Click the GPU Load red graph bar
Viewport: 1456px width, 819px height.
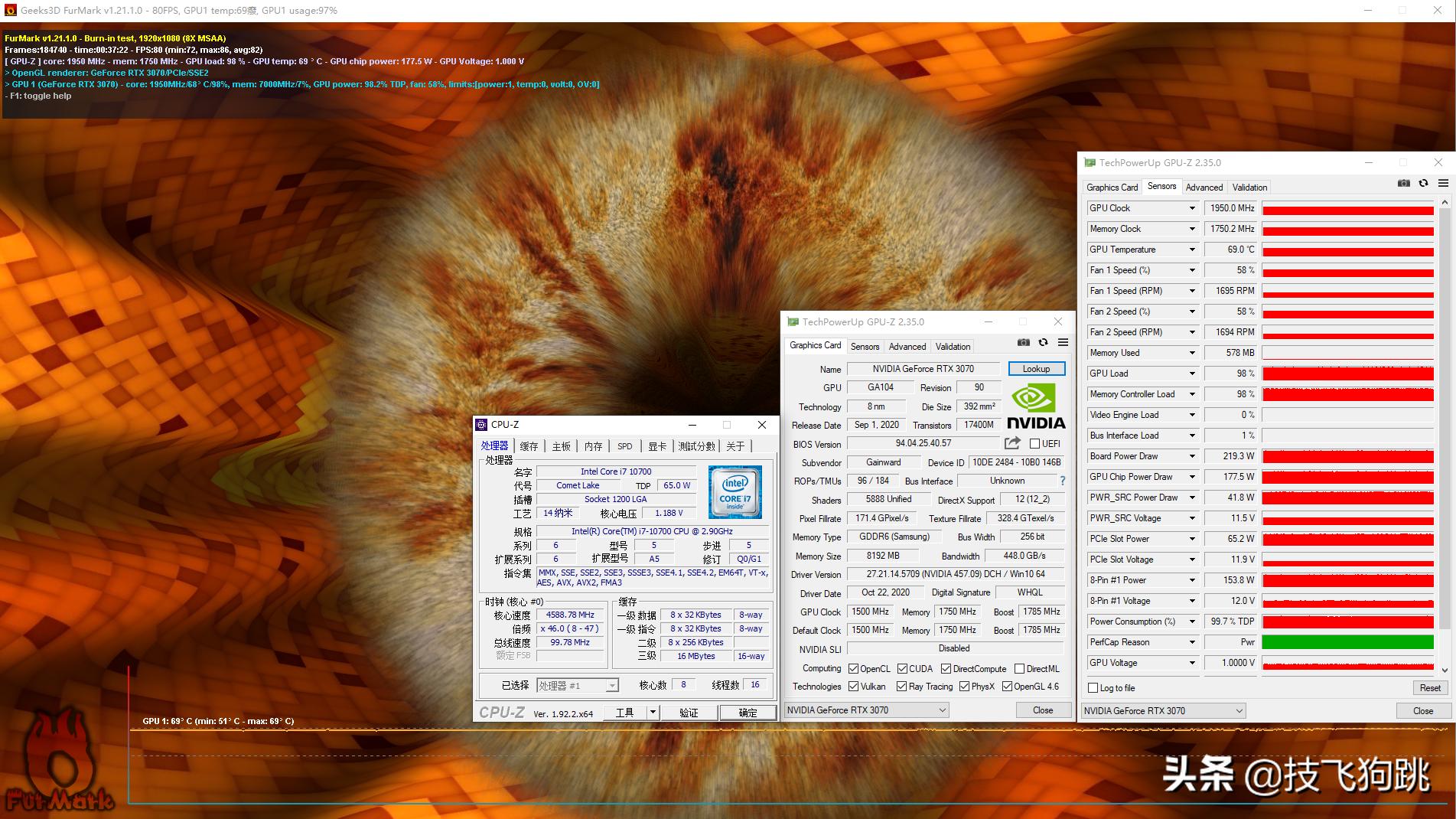(1347, 374)
